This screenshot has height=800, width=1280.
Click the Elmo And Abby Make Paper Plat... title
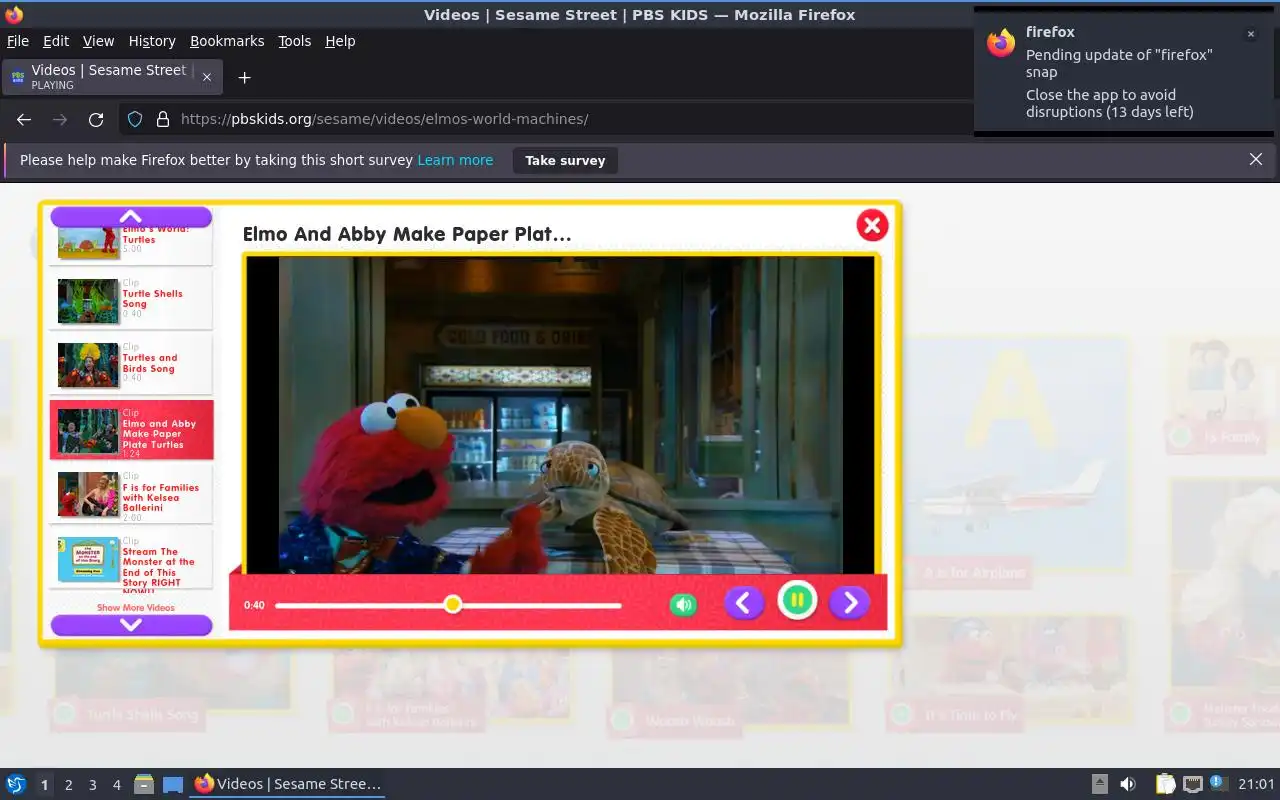click(407, 234)
